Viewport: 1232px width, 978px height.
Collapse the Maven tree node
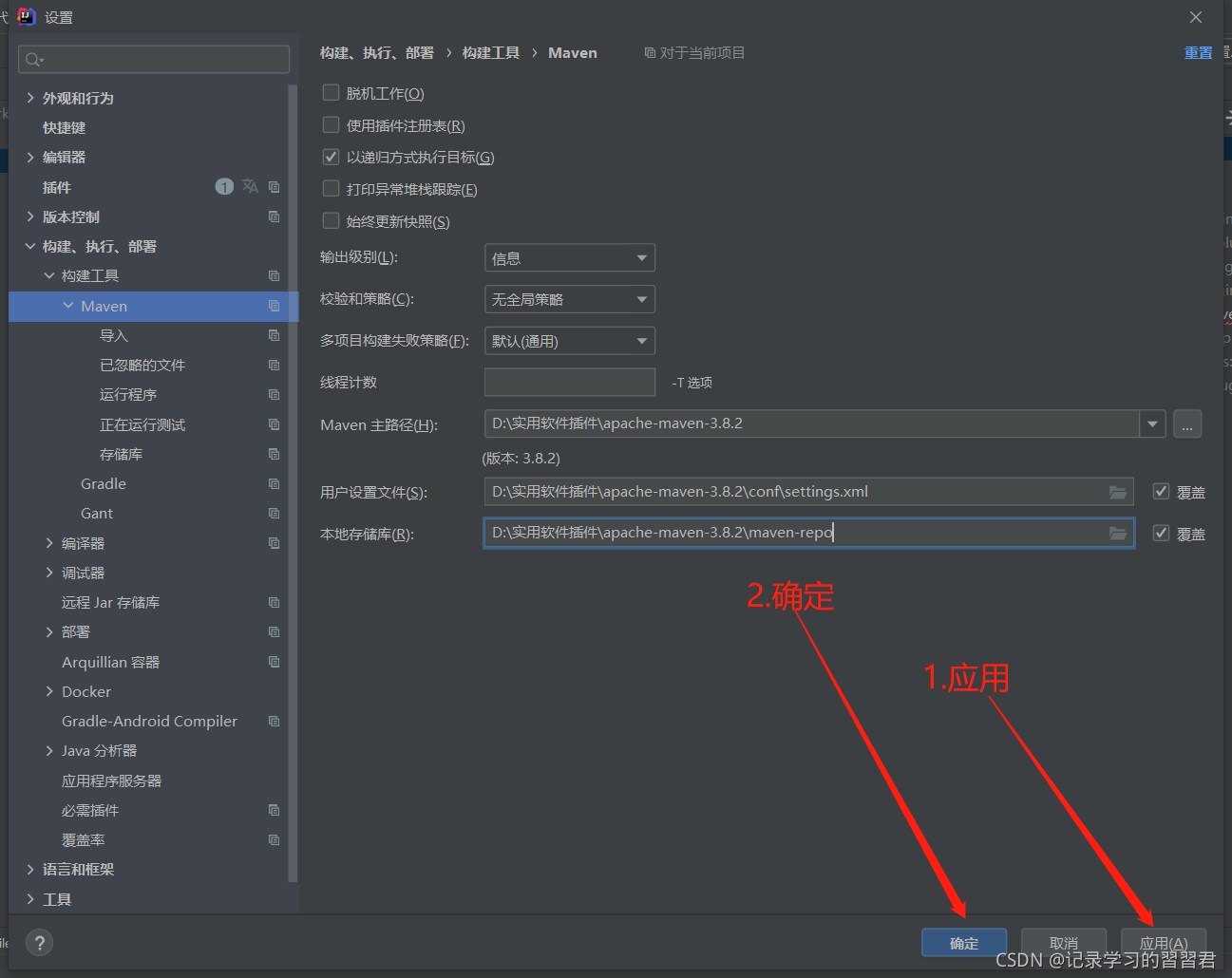(x=68, y=306)
